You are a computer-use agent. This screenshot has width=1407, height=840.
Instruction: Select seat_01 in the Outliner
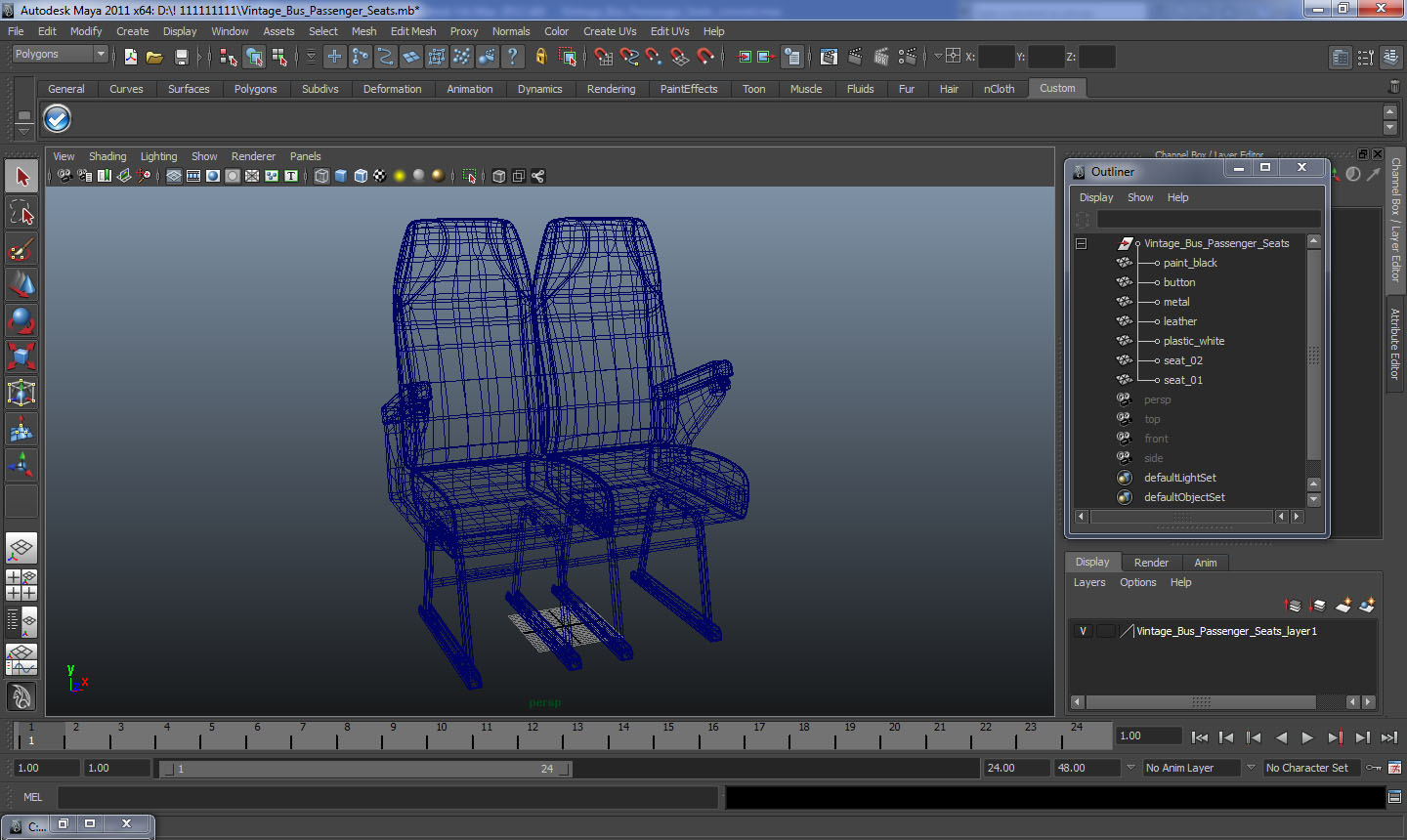point(1183,380)
